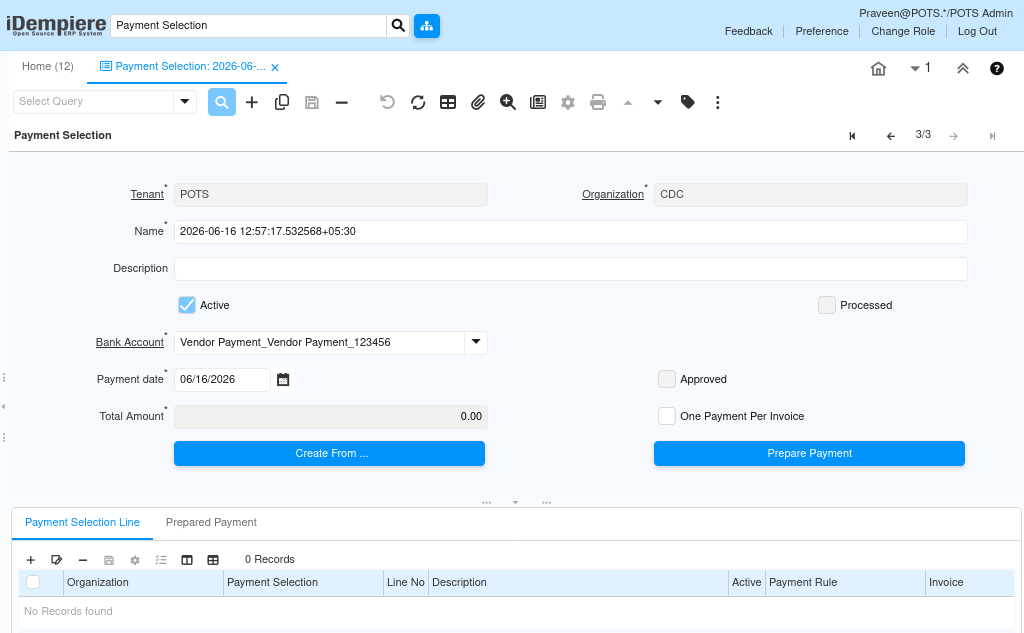Click the Find Record lookup icon in toolbar

point(221,103)
